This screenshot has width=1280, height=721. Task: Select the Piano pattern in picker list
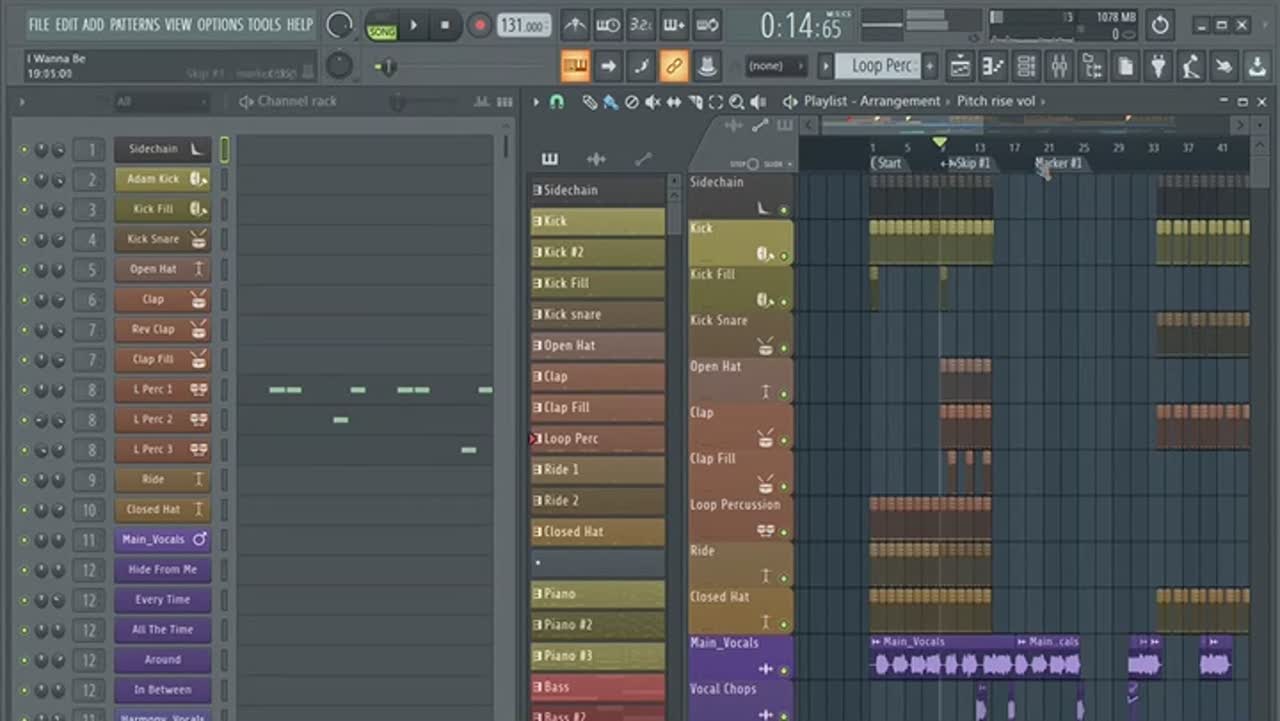point(597,594)
